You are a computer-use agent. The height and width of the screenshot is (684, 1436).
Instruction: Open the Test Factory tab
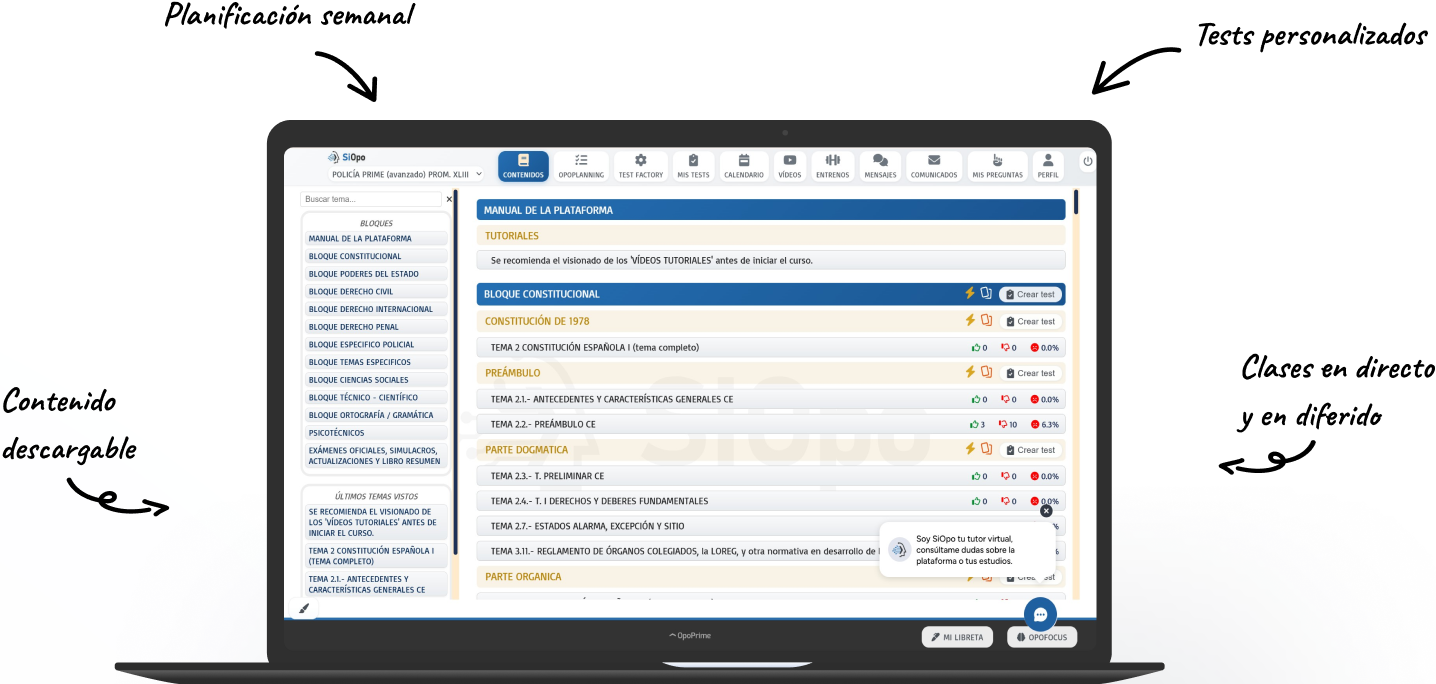(640, 166)
